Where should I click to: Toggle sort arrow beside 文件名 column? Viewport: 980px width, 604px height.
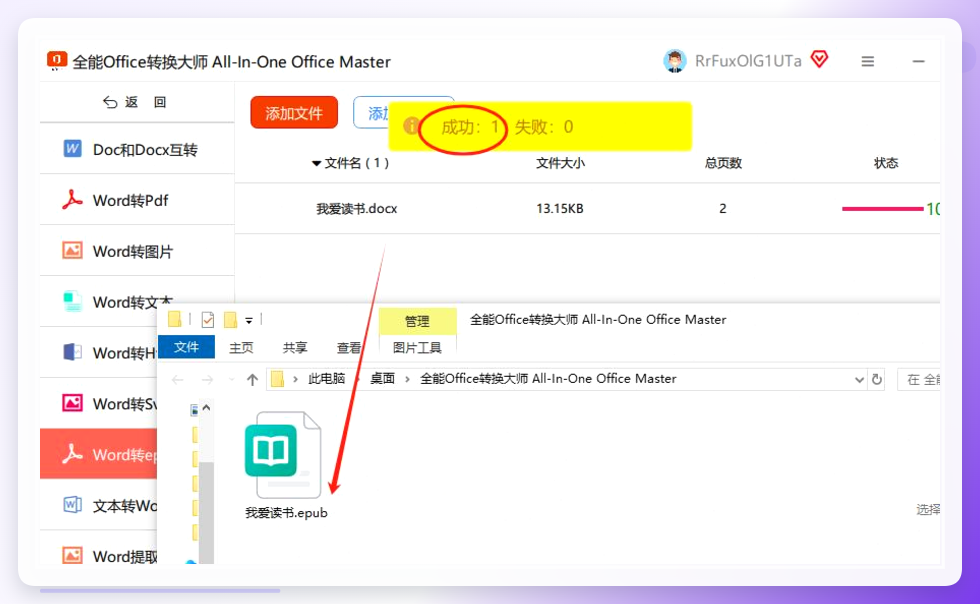pyautogui.click(x=316, y=164)
